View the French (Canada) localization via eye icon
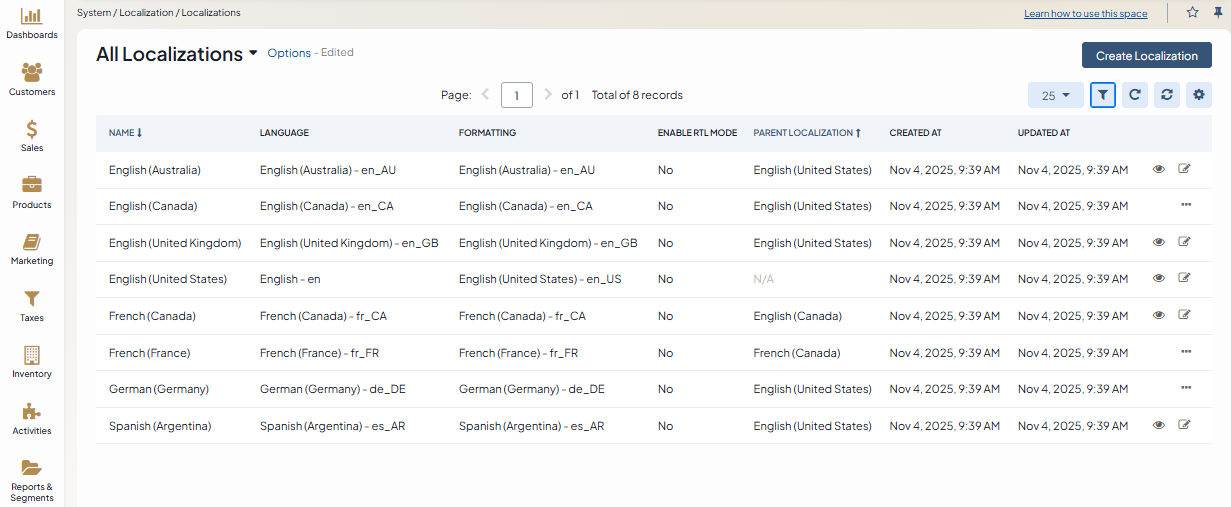This screenshot has width=1231, height=507. point(1159,315)
